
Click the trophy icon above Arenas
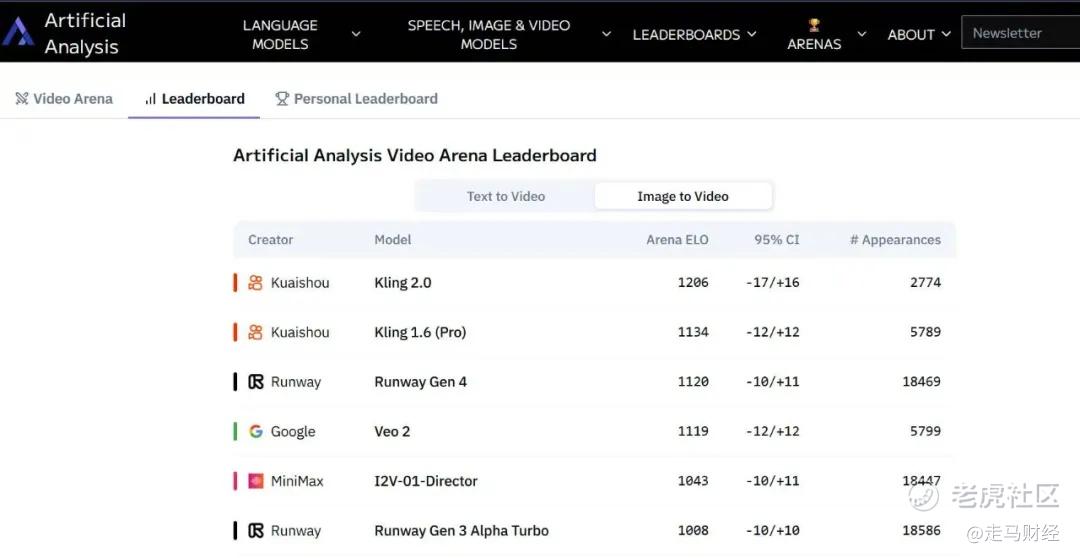click(814, 25)
